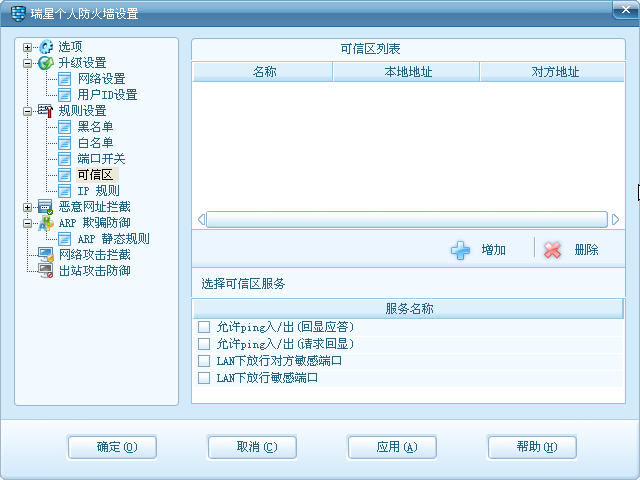Open 网络设置 in the tree

point(101,79)
